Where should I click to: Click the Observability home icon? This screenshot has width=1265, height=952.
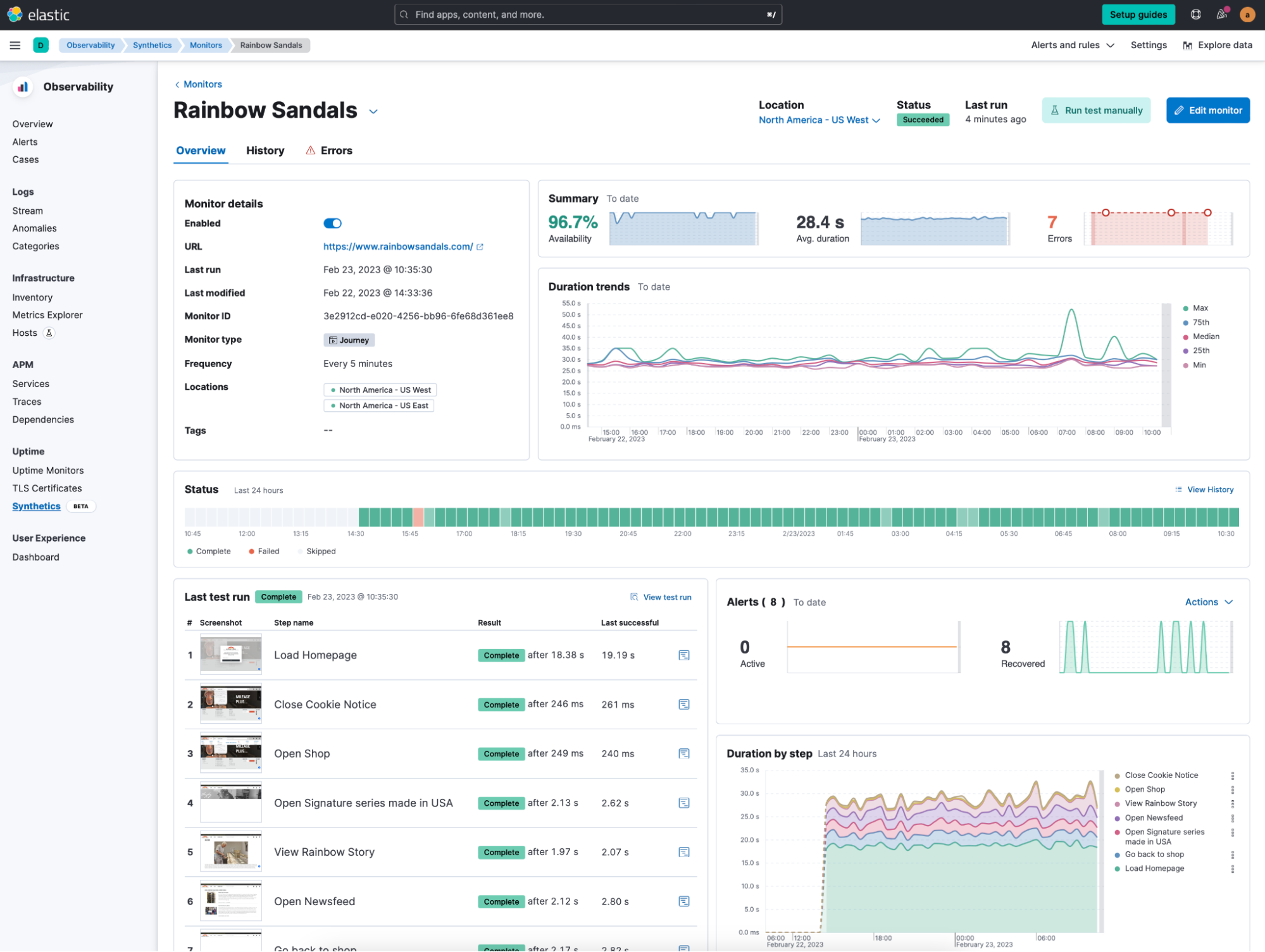coord(22,87)
